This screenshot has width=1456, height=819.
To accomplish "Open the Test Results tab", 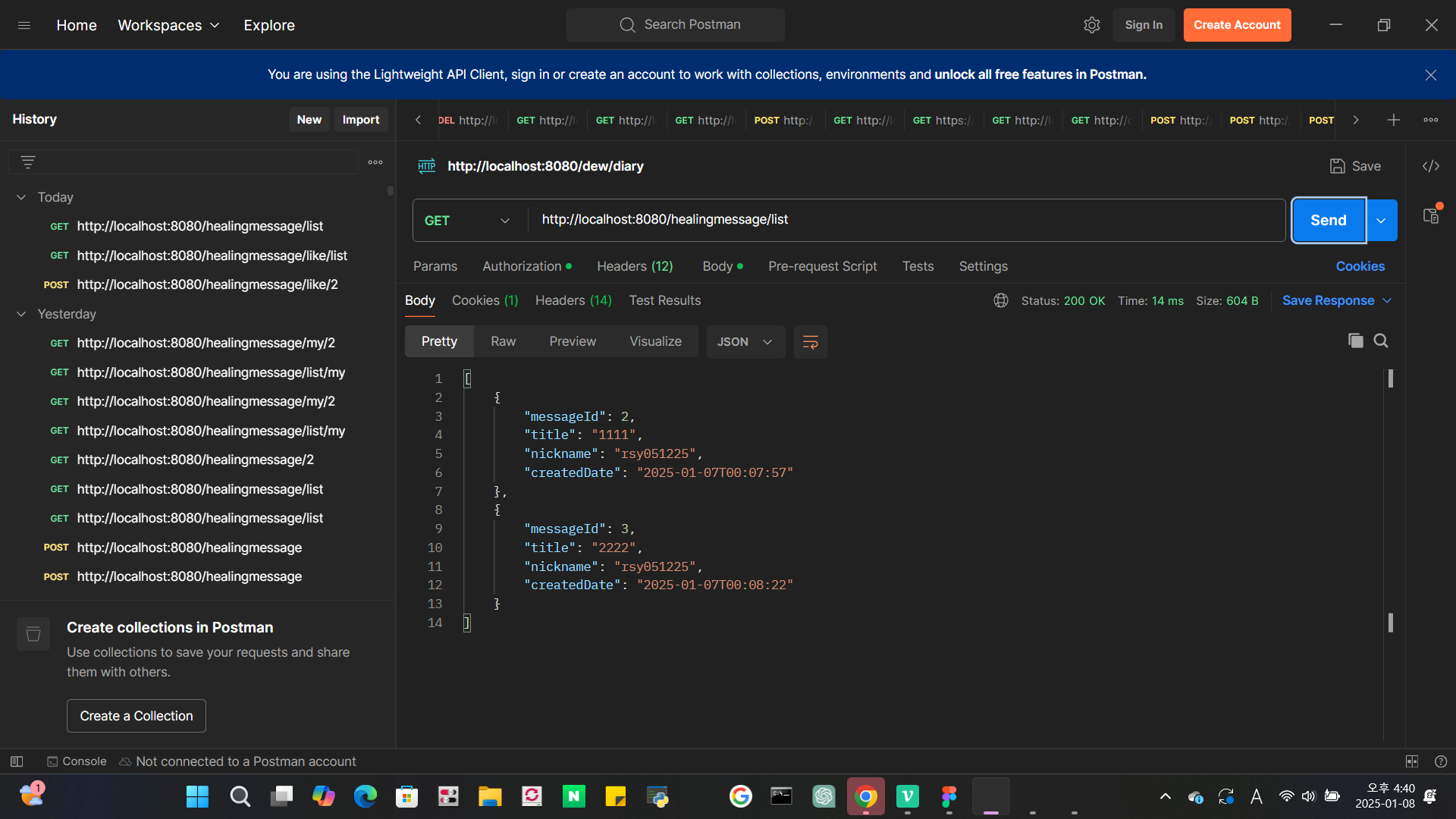I will coord(665,301).
